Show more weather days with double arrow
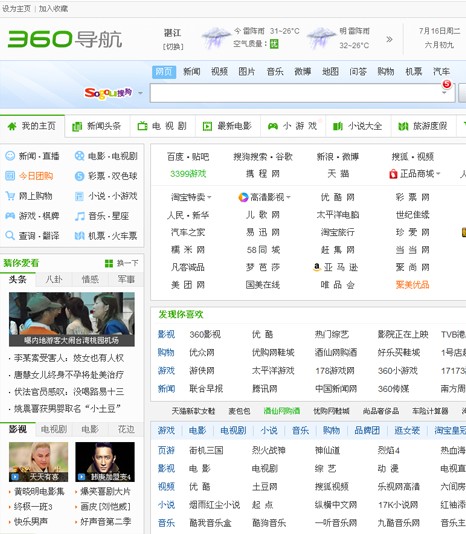The width and height of the screenshot is (466, 534). pyautogui.click(x=389, y=39)
